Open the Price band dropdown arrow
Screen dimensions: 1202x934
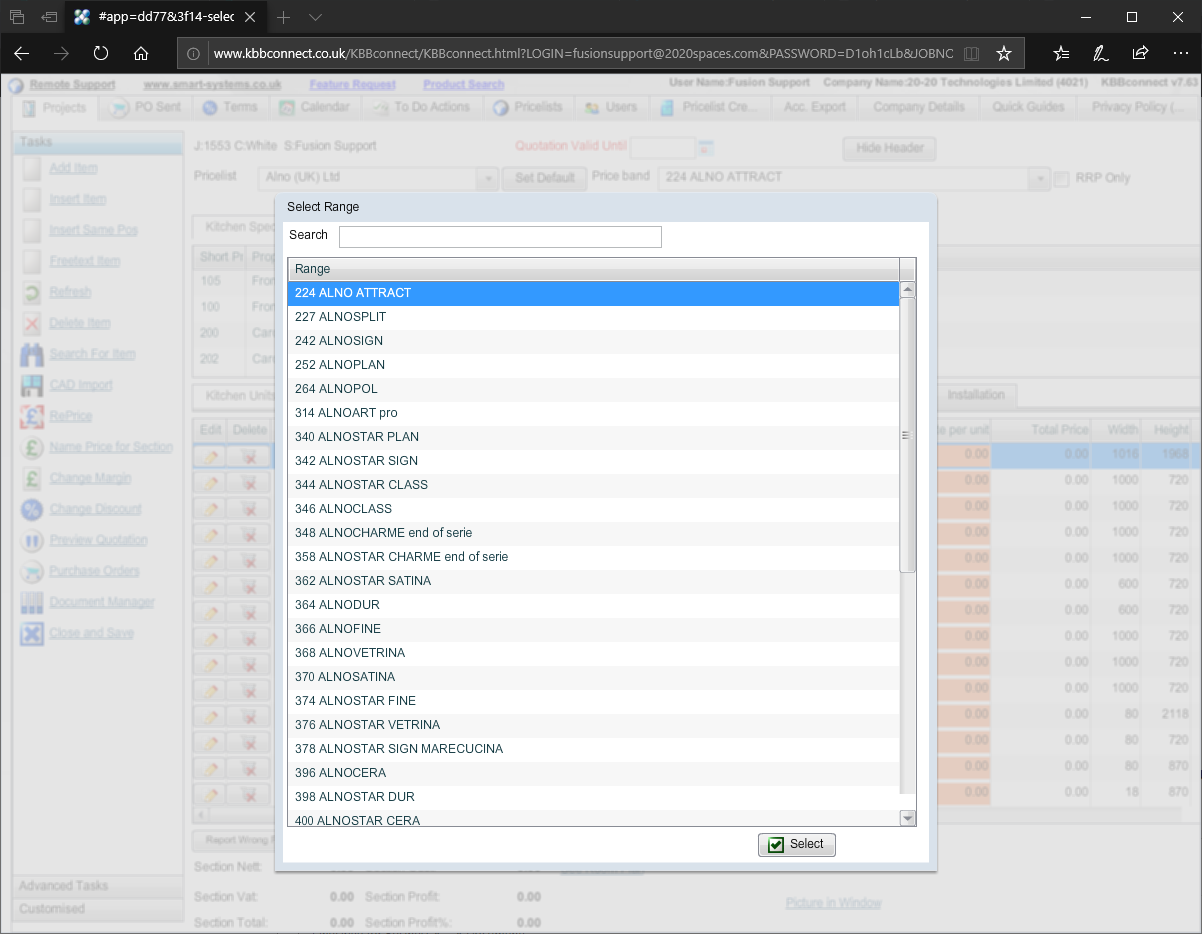pyautogui.click(x=1040, y=178)
